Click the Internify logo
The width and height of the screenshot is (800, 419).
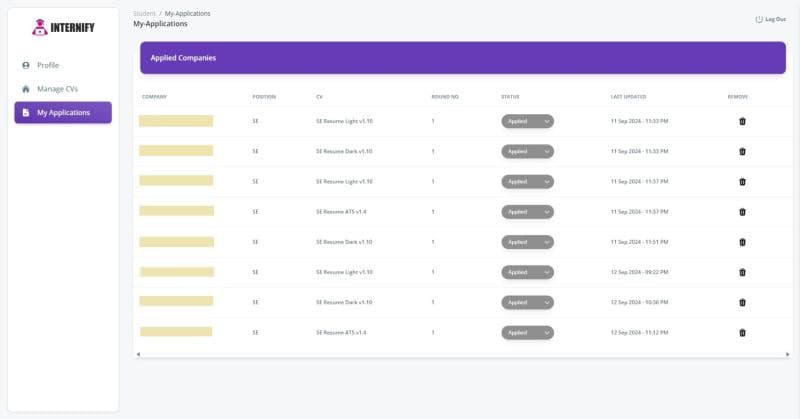(63, 28)
